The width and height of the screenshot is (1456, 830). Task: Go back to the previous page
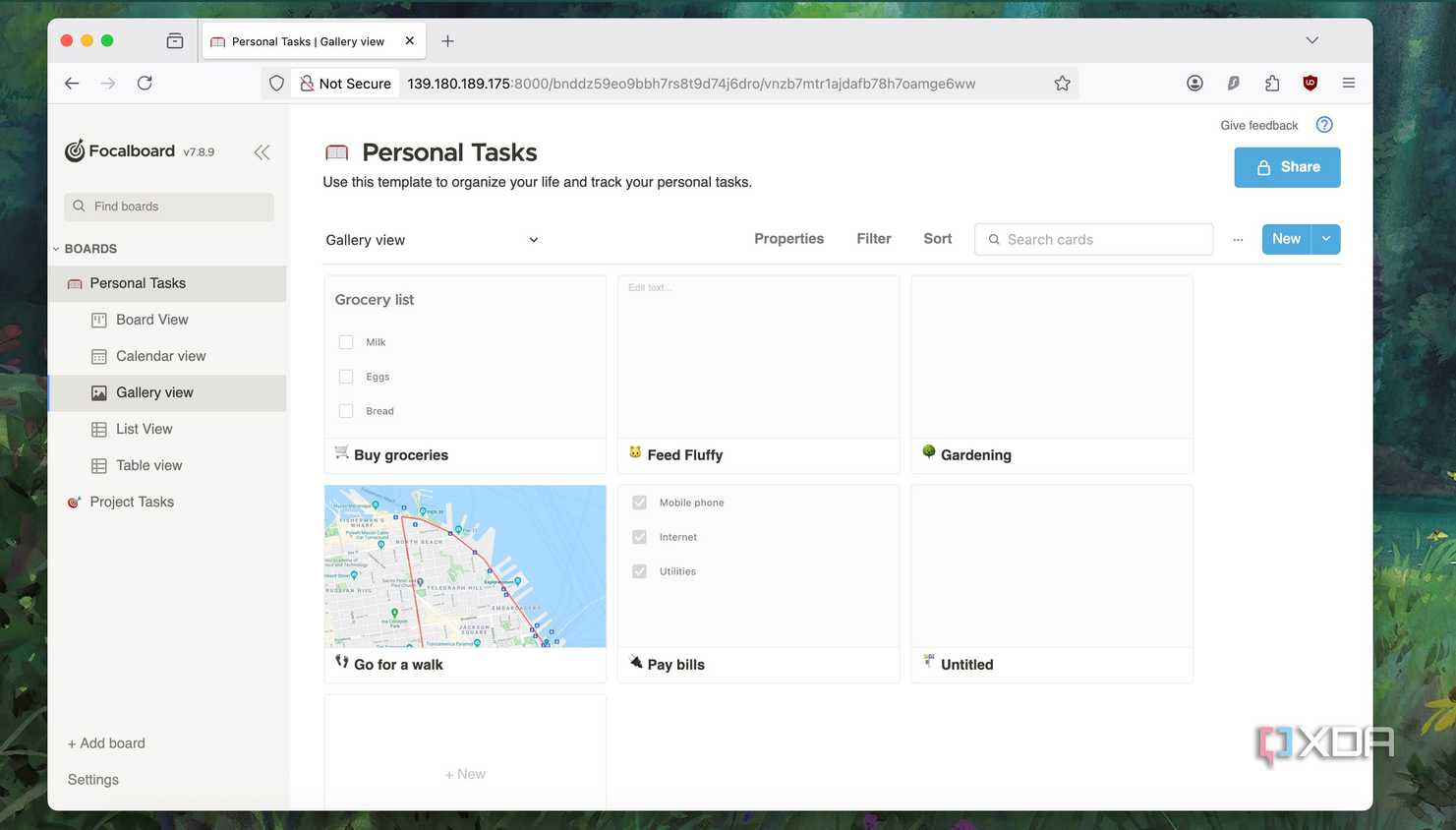tap(72, 83)
